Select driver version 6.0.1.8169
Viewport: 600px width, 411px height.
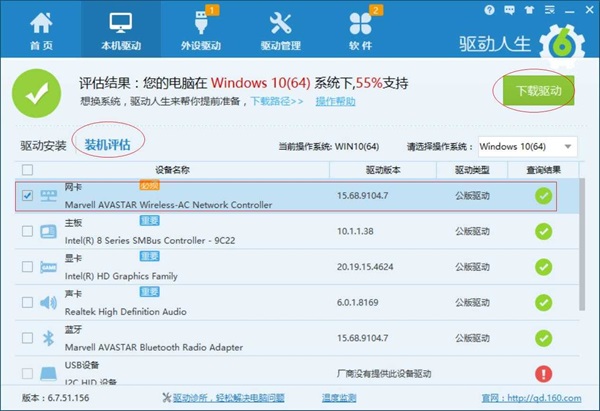pyautogui.click(x=357, y=303)
